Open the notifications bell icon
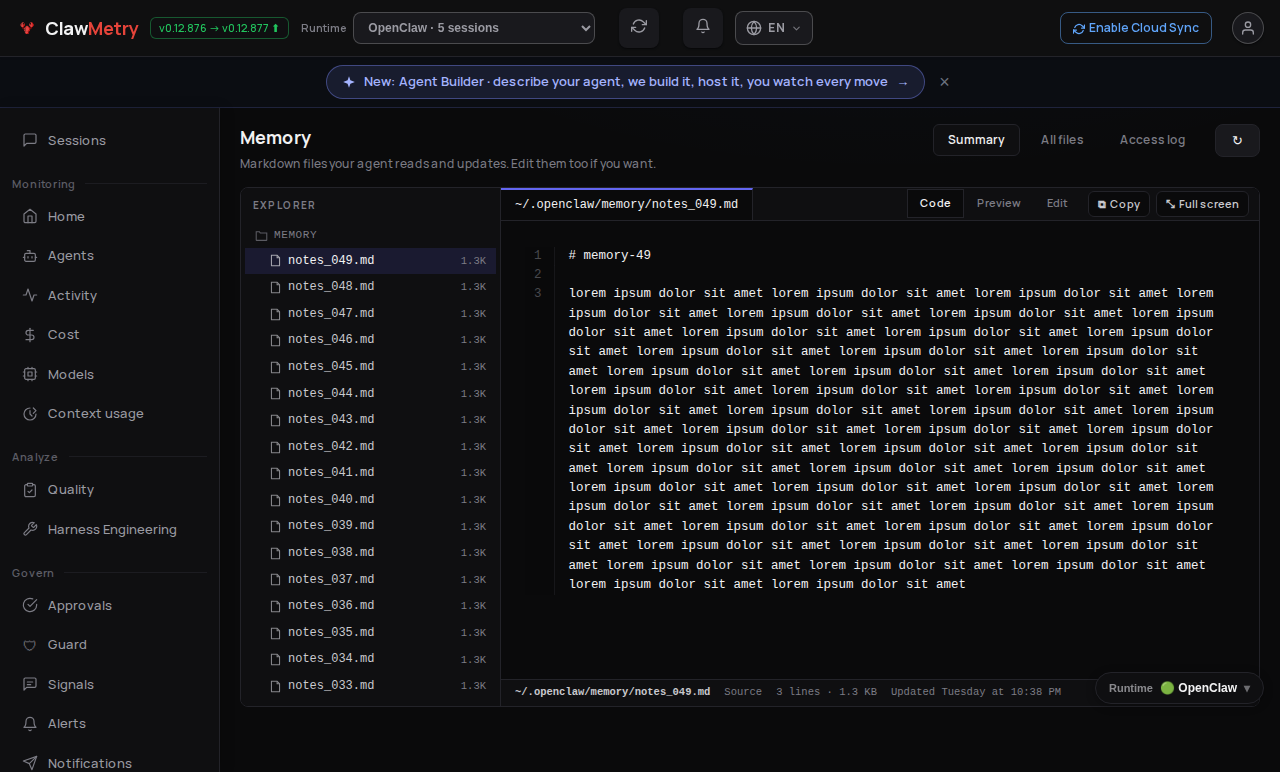This screenshot has width=1280, height=772. (703, 28)
